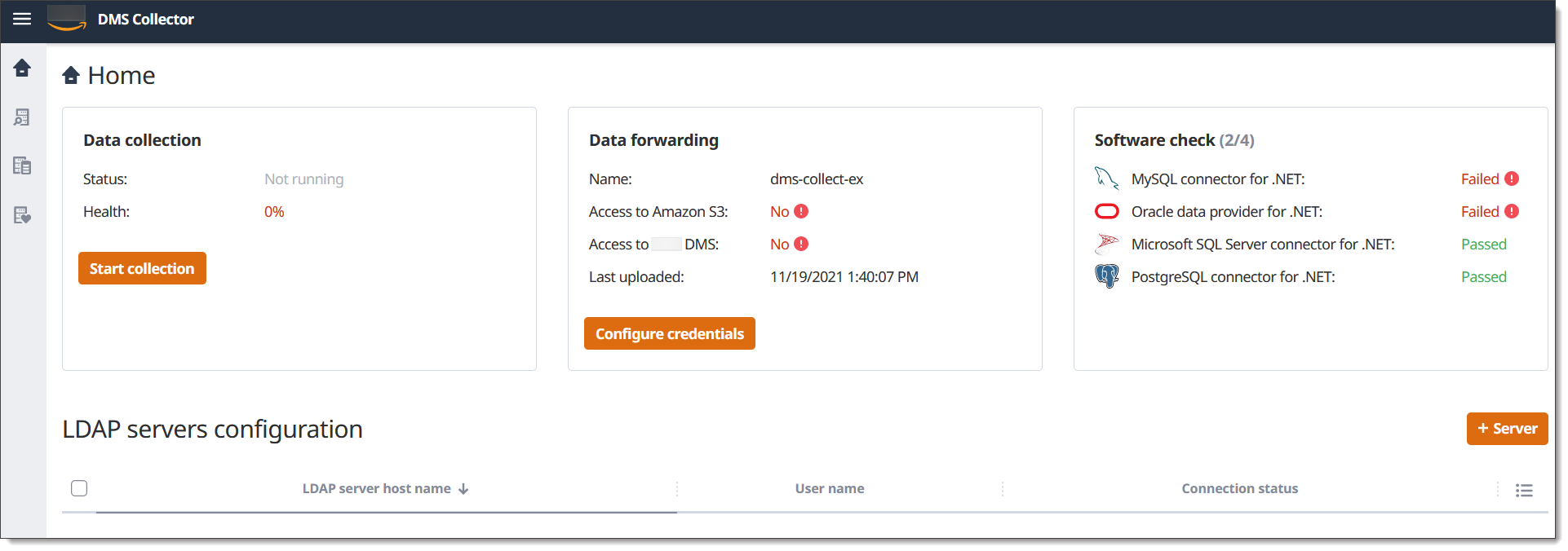Open the table column options list icon

1524,490
